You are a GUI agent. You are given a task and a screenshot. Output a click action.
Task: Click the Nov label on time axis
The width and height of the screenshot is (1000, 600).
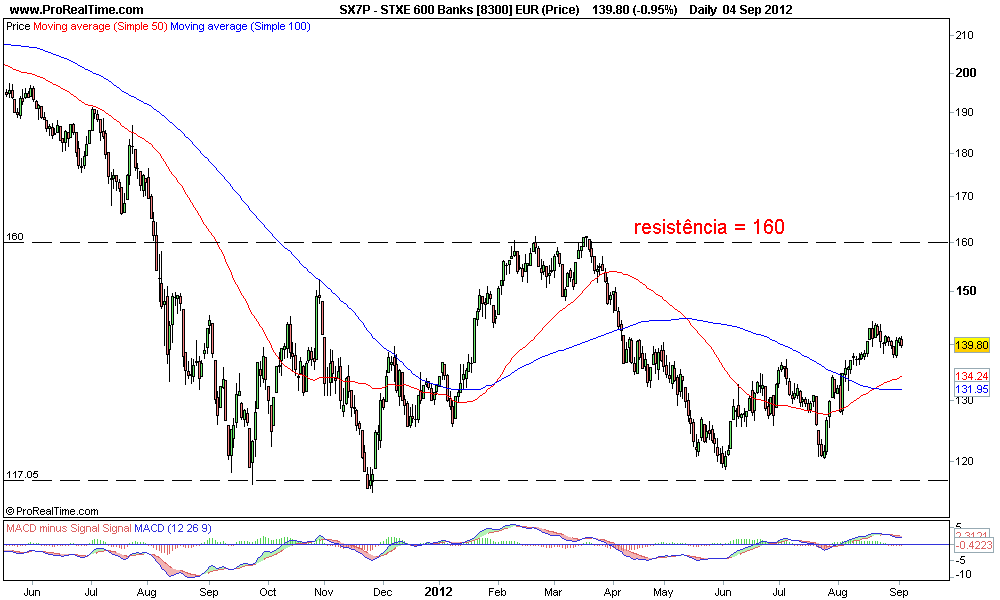(x=324, y=592)
